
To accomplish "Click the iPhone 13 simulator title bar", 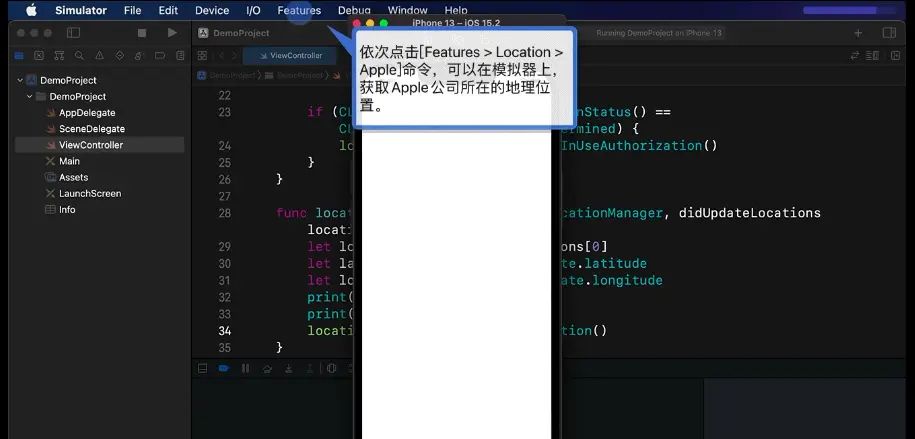I will pos(458,23).
